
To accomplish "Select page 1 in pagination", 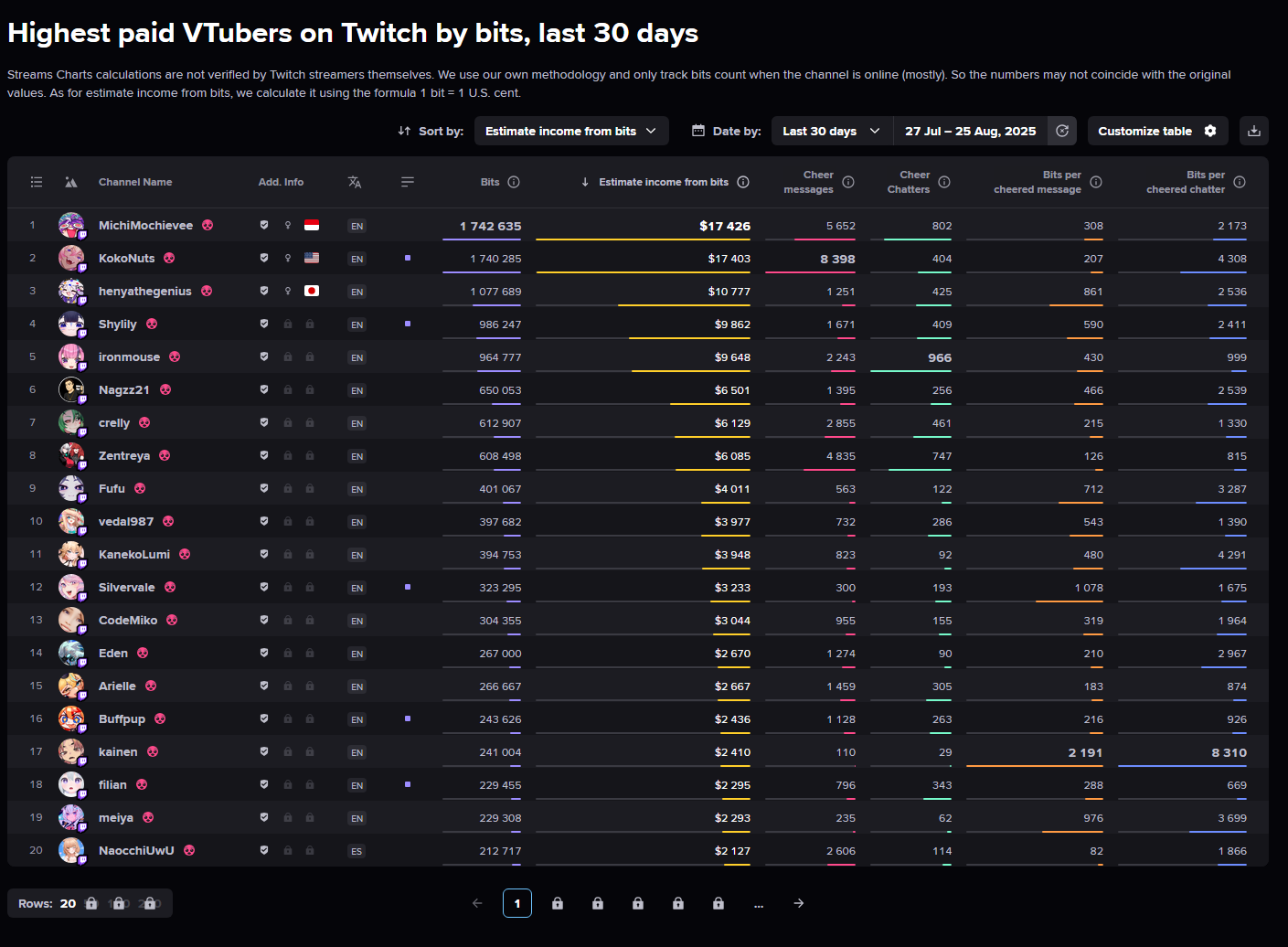I will (x=517, y=903).
